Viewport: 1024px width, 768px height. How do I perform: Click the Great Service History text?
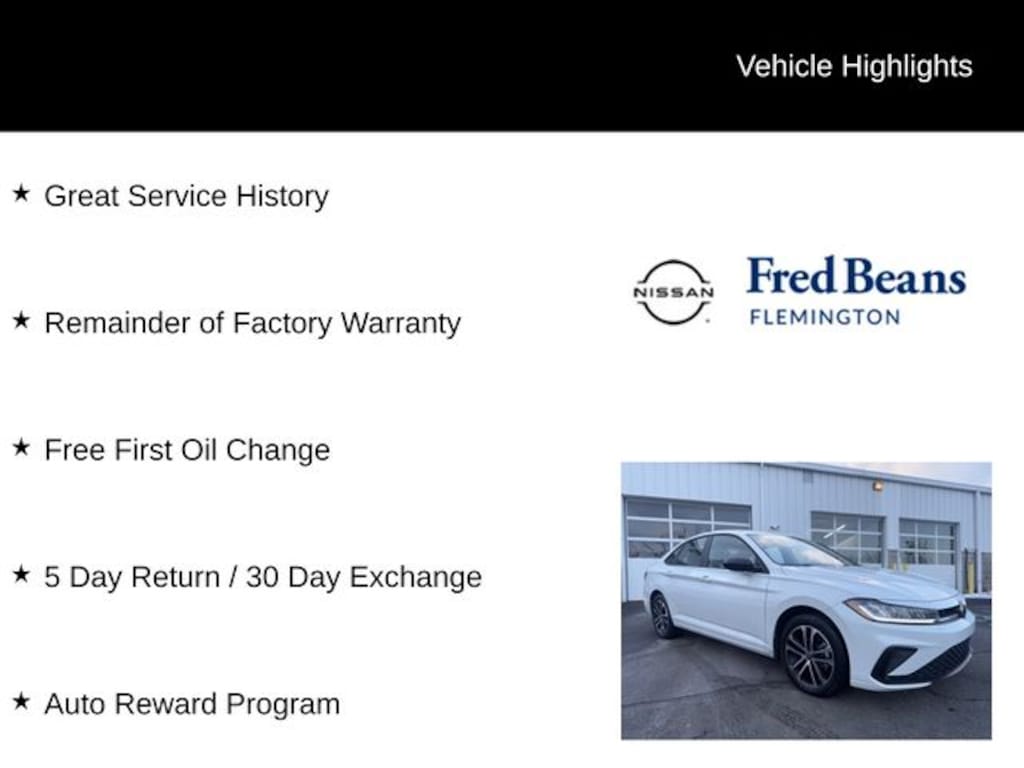tap(186, 196)
